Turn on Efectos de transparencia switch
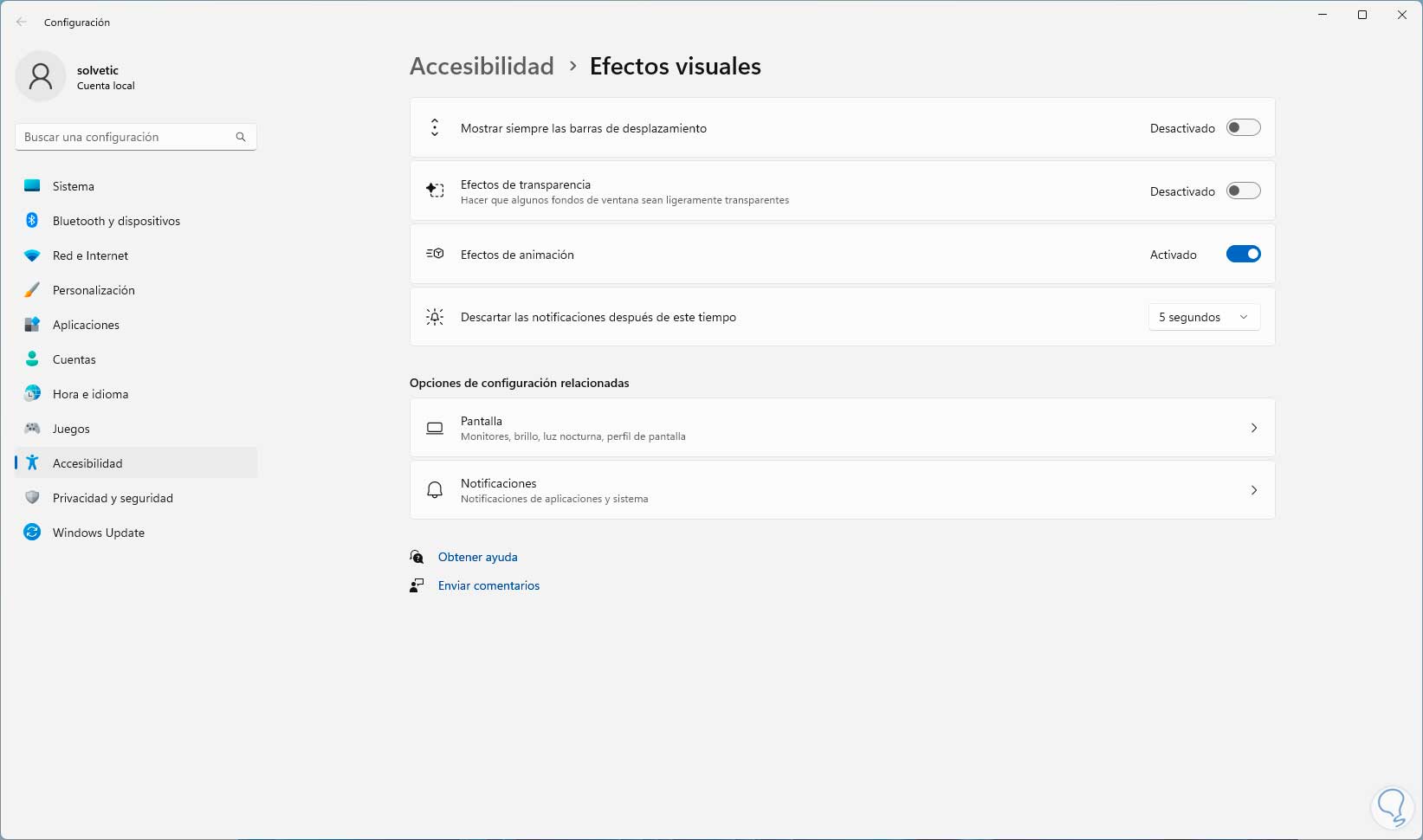Viewport: 1423px width, 840px height. [1243, 191]
